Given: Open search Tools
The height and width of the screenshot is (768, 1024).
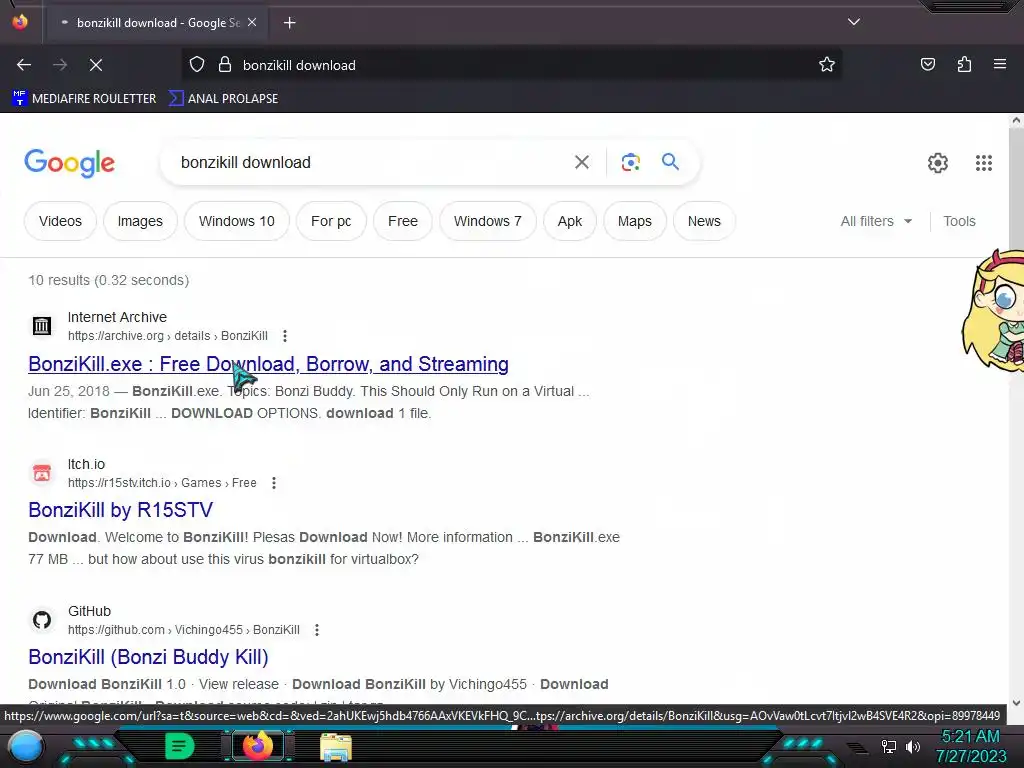Looking at the screenshot, I should 959,221.
